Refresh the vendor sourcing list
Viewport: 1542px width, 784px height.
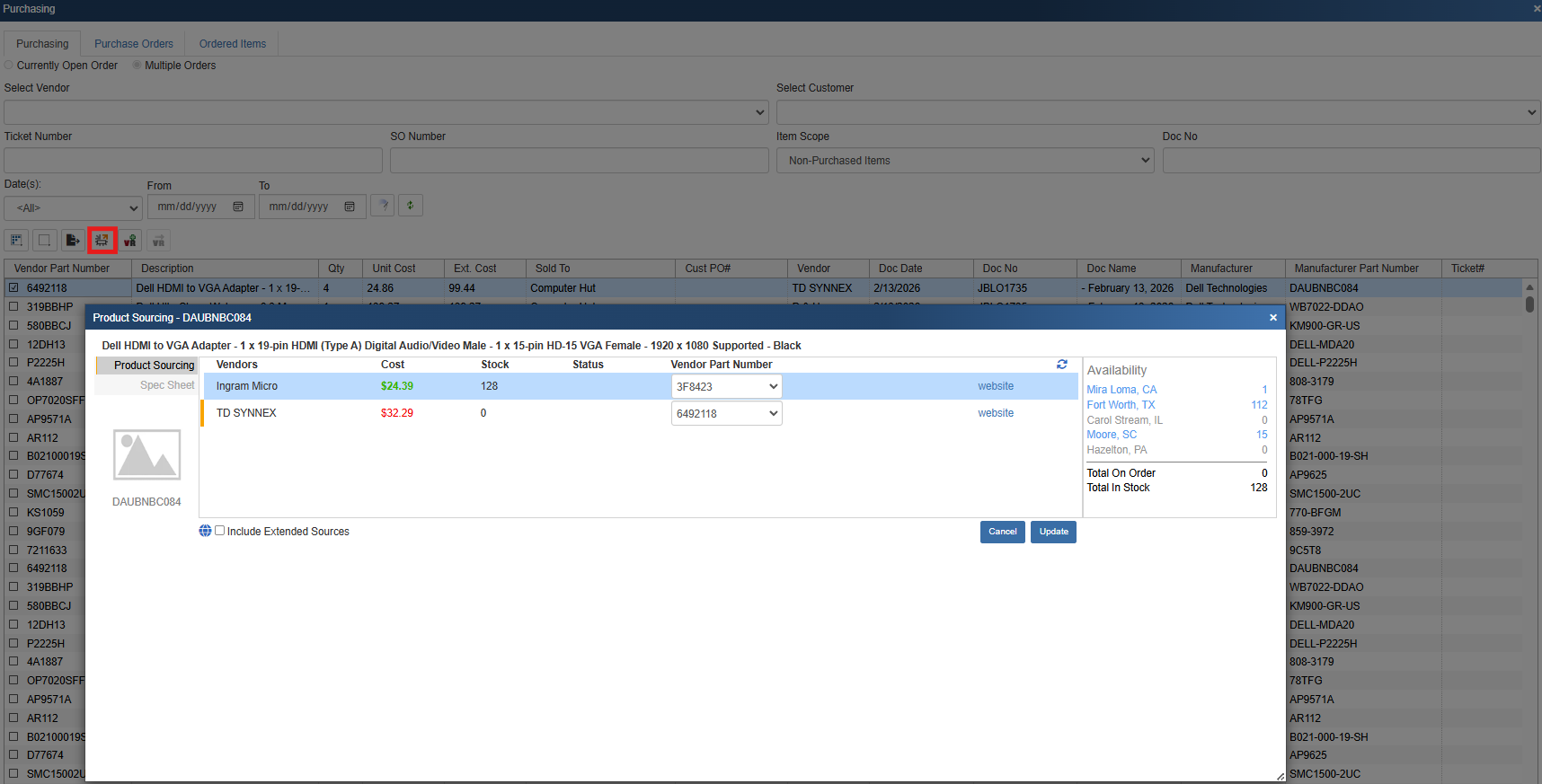click(1062, 365)
